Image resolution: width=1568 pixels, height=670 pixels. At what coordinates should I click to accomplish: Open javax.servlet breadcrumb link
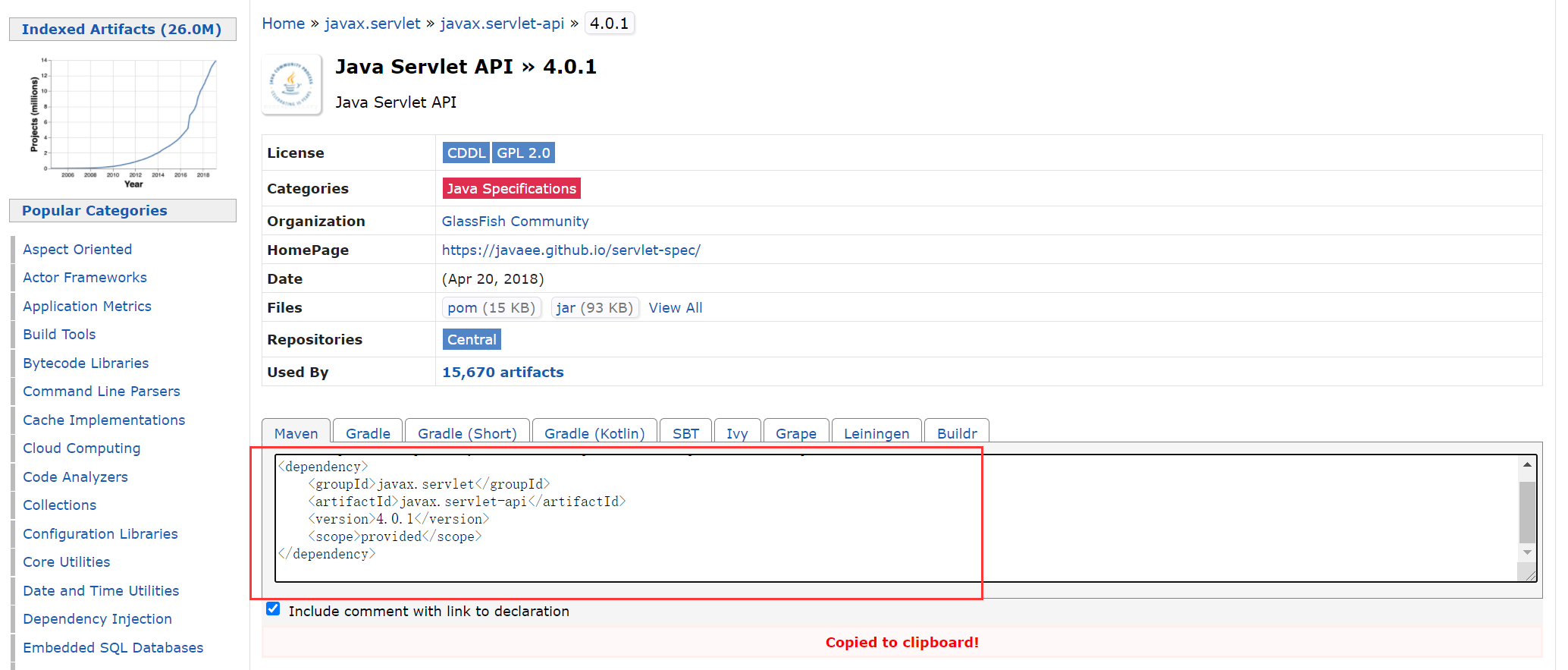click(x=372, y=24)
